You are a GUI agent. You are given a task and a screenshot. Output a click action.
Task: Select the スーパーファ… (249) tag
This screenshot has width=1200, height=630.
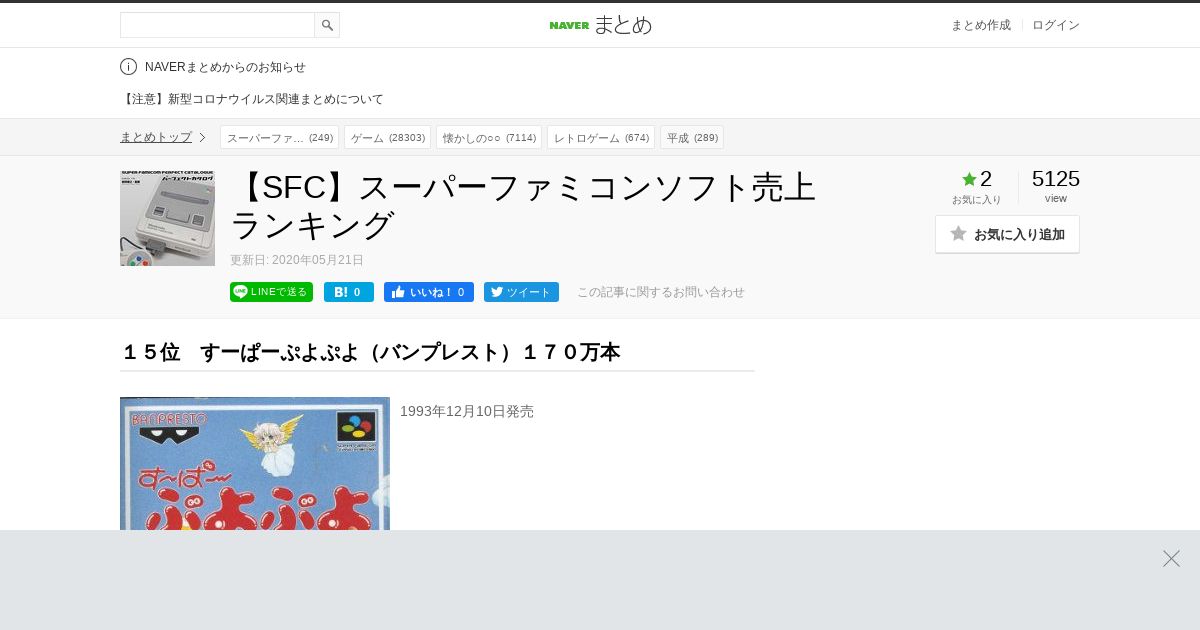point(279,137)
